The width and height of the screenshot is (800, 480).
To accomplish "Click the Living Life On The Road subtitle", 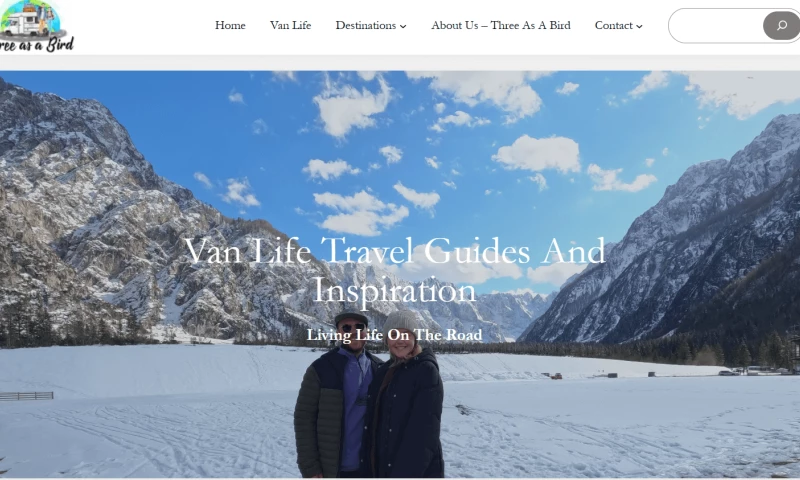I will (394, 335).
